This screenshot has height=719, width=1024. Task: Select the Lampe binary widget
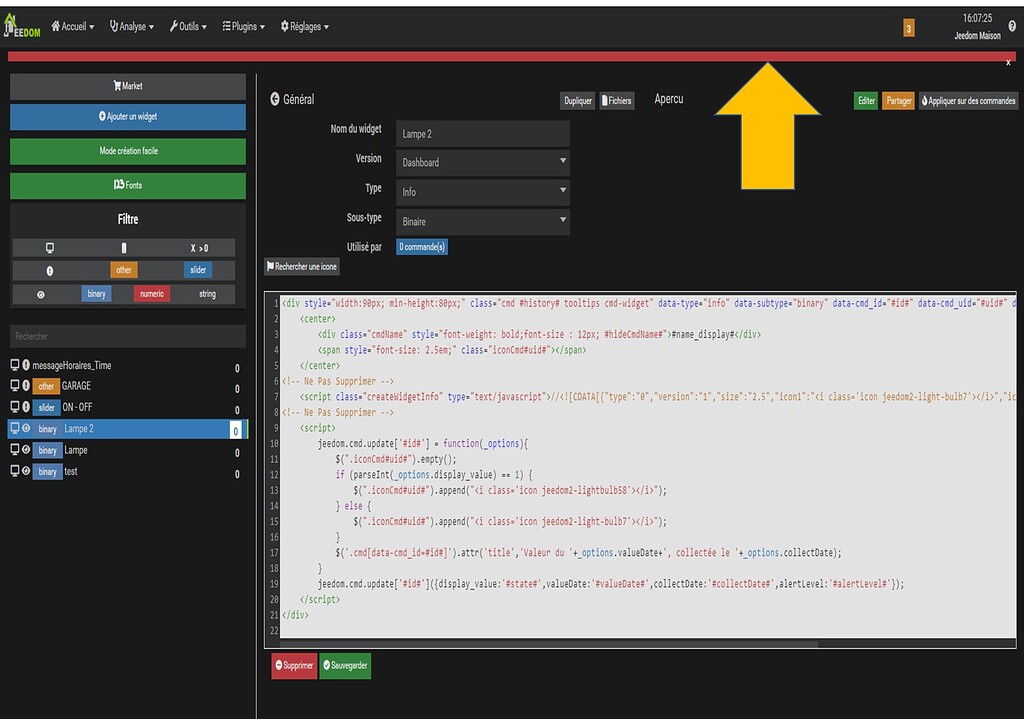click(76, 451)
